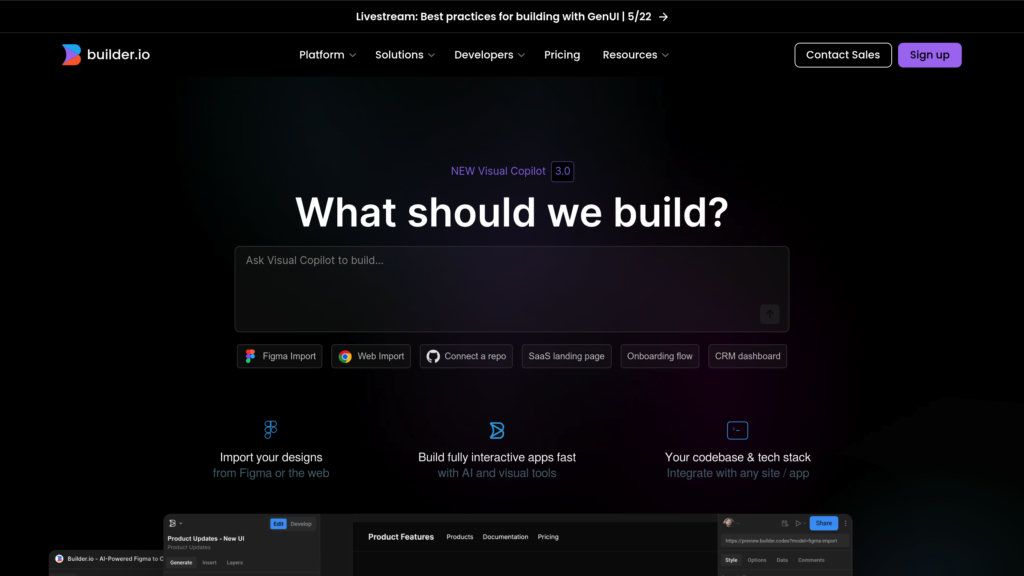Click the preview URL field in right panel
Viewport: 1024px width, 576px height.
784,541
